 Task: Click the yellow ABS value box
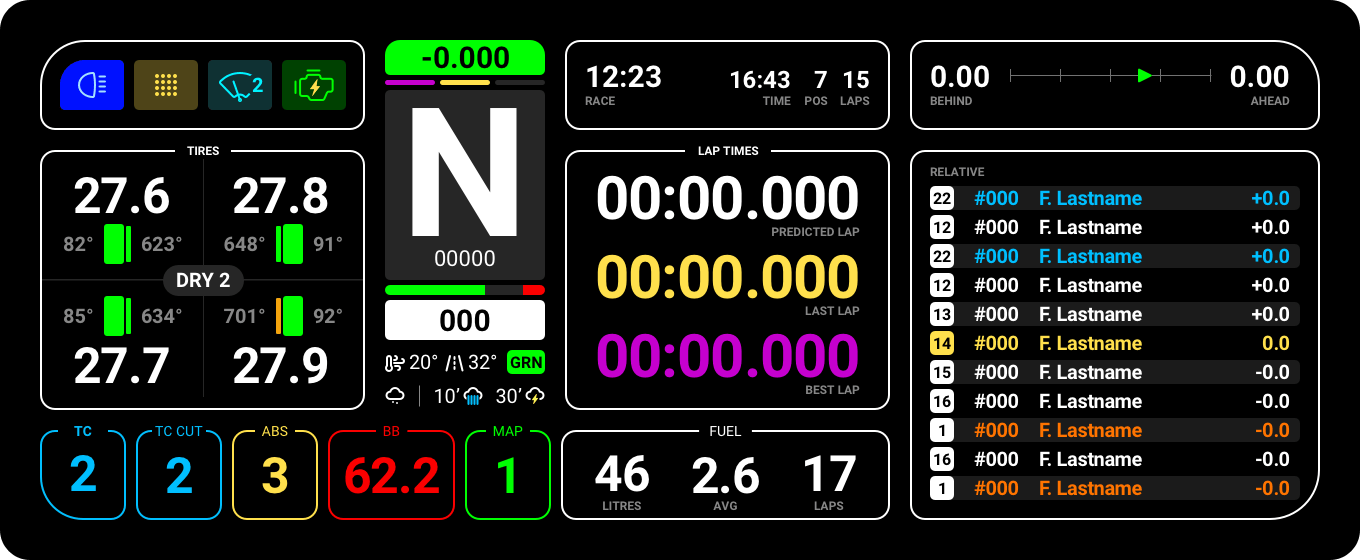point(275,475)
